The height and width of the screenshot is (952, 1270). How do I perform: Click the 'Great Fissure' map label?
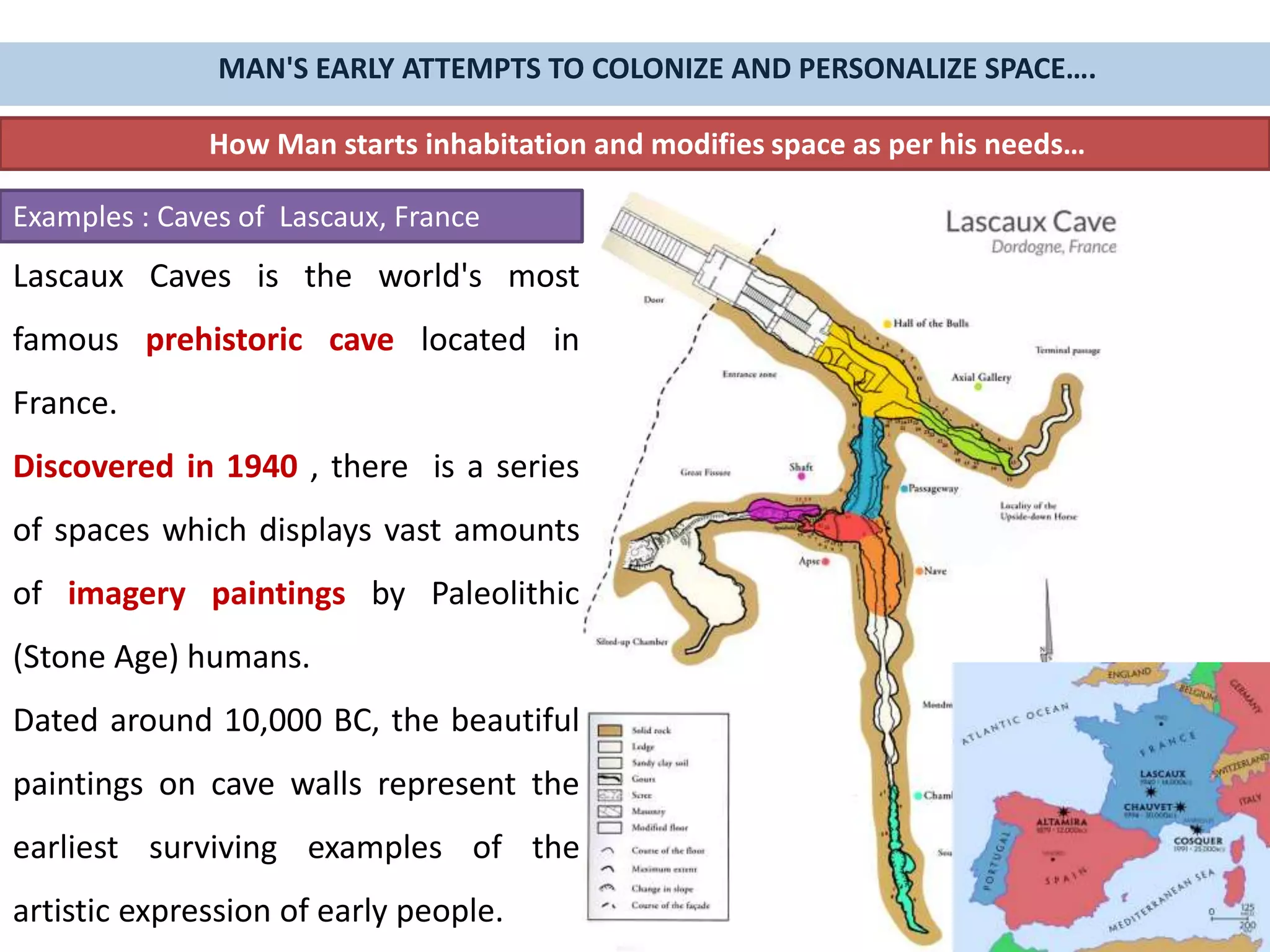coord(705,472)
